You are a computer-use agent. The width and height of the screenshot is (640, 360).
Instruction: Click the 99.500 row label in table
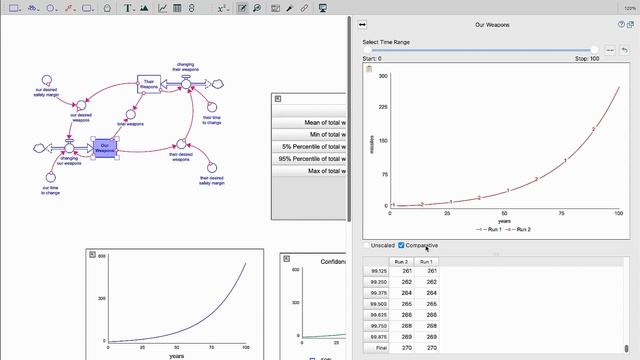pyautogui.click(x=376, y=304)
